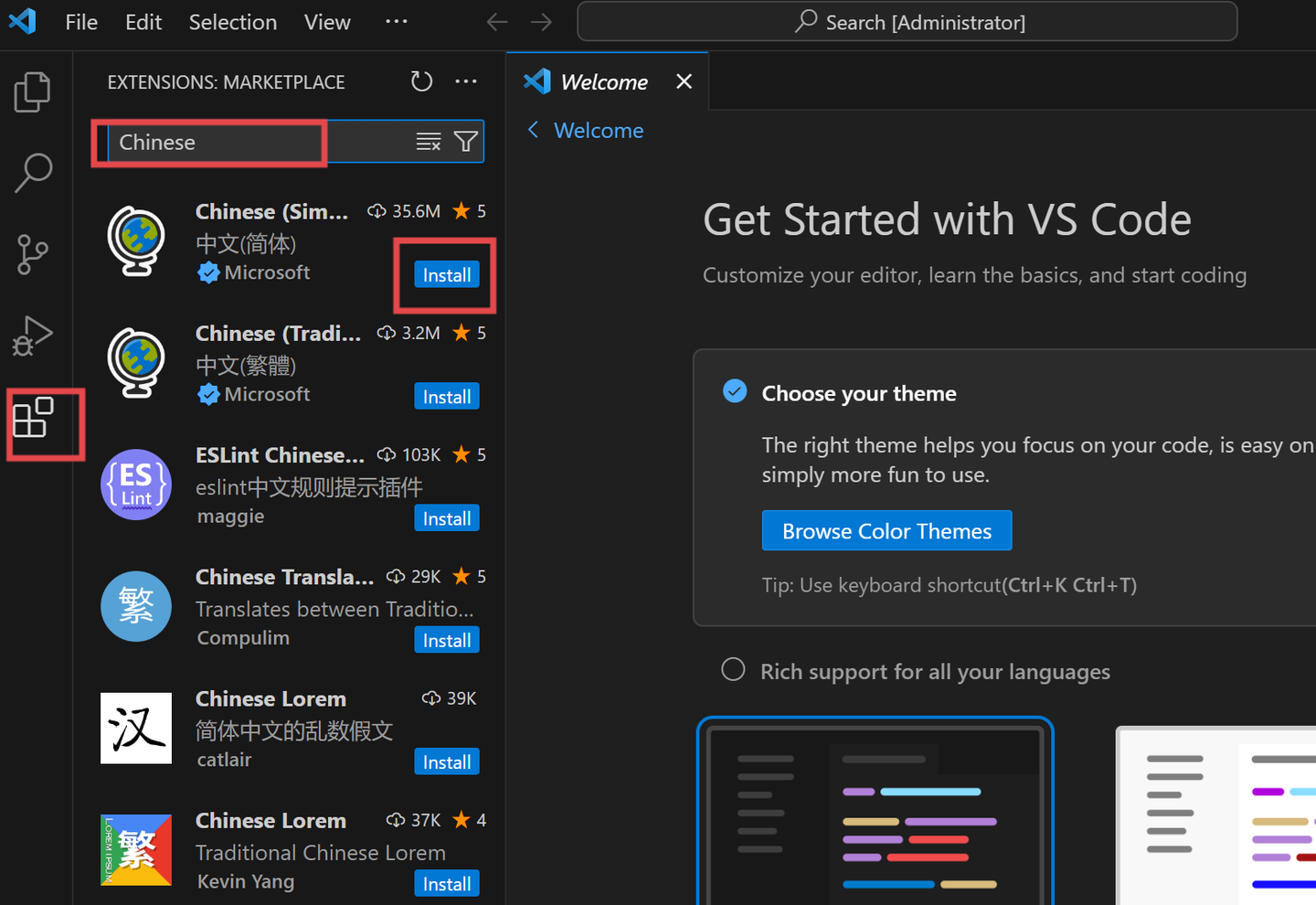Screen dimensions: 1316x905
Task: Select the Run and Debug icon
Action: pyautogui.click(x=33, y=336)
